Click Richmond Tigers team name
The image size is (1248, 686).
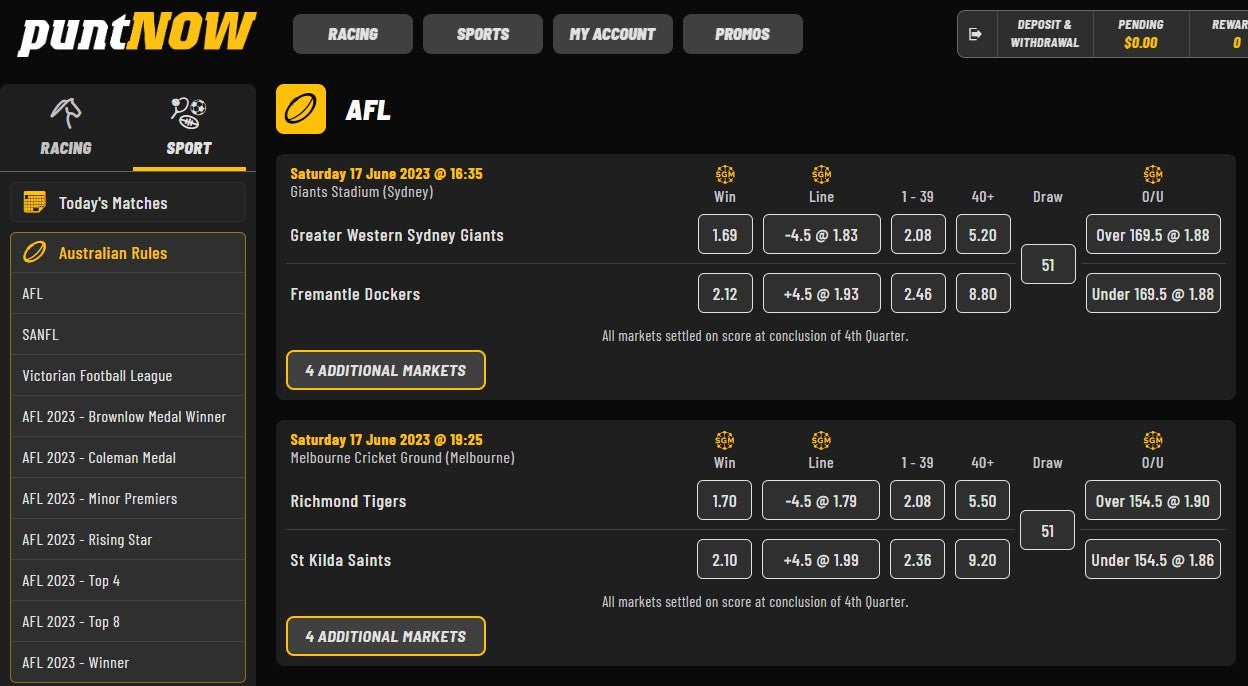click(x=348, y=501)
